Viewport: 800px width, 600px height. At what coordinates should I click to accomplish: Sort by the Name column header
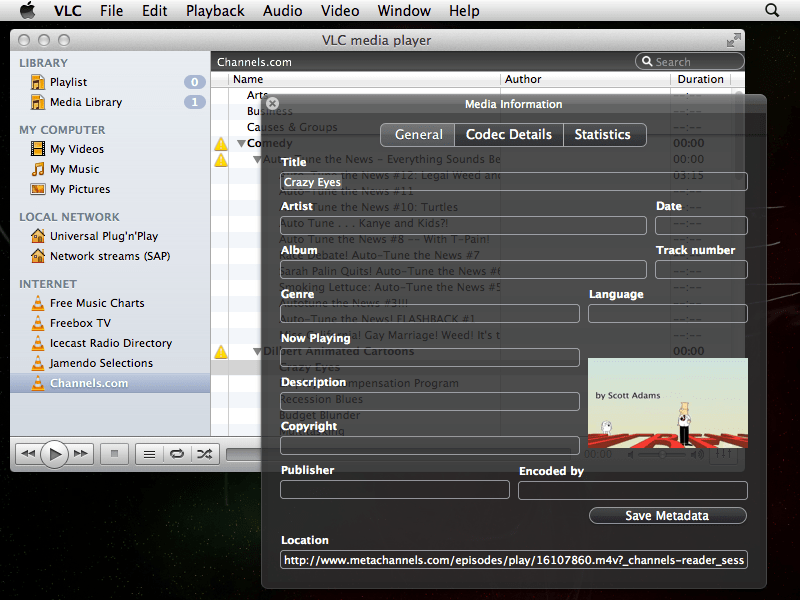point(364,79)
